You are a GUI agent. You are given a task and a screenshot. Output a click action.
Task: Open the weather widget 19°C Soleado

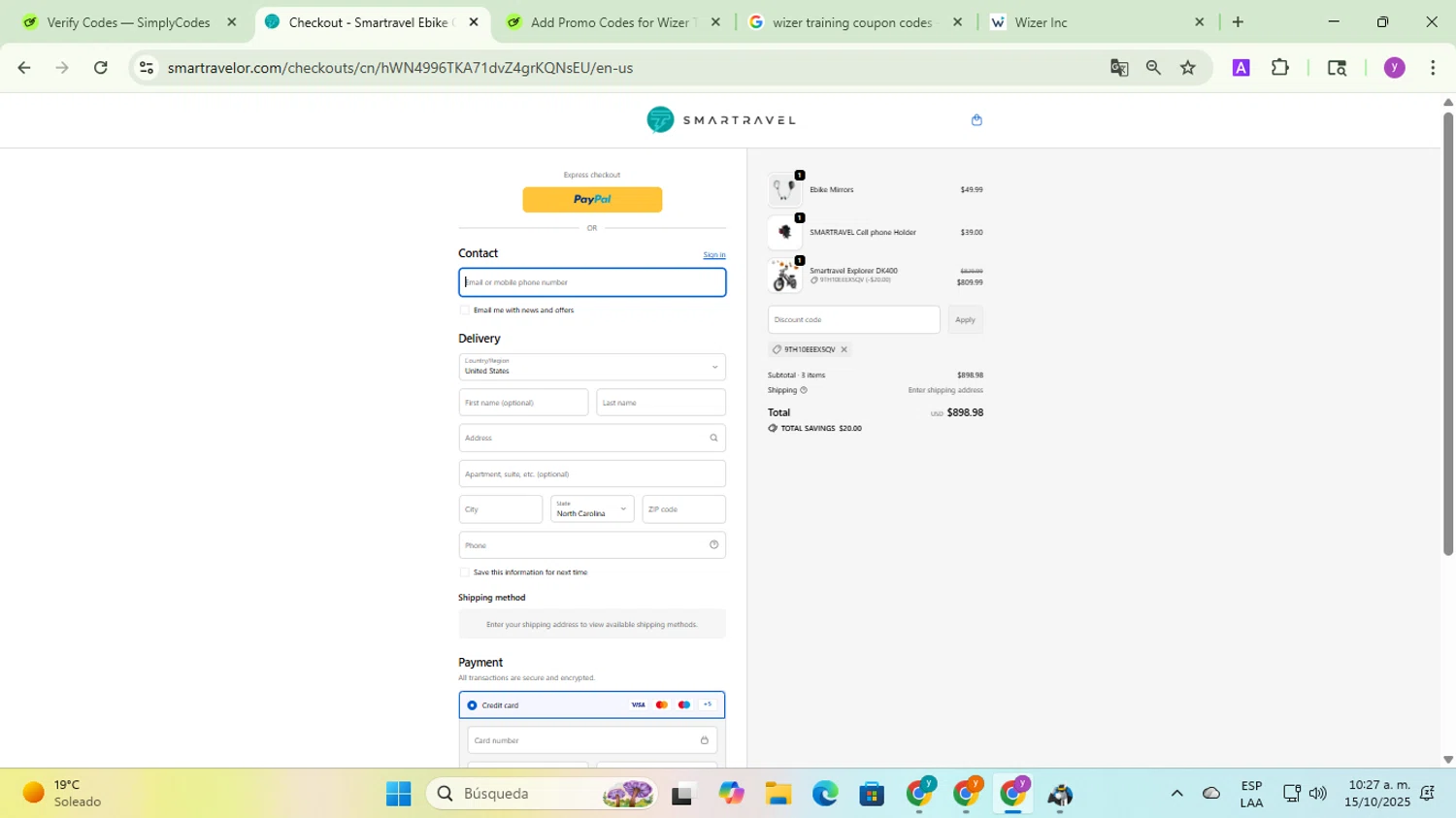coord(62,794)
